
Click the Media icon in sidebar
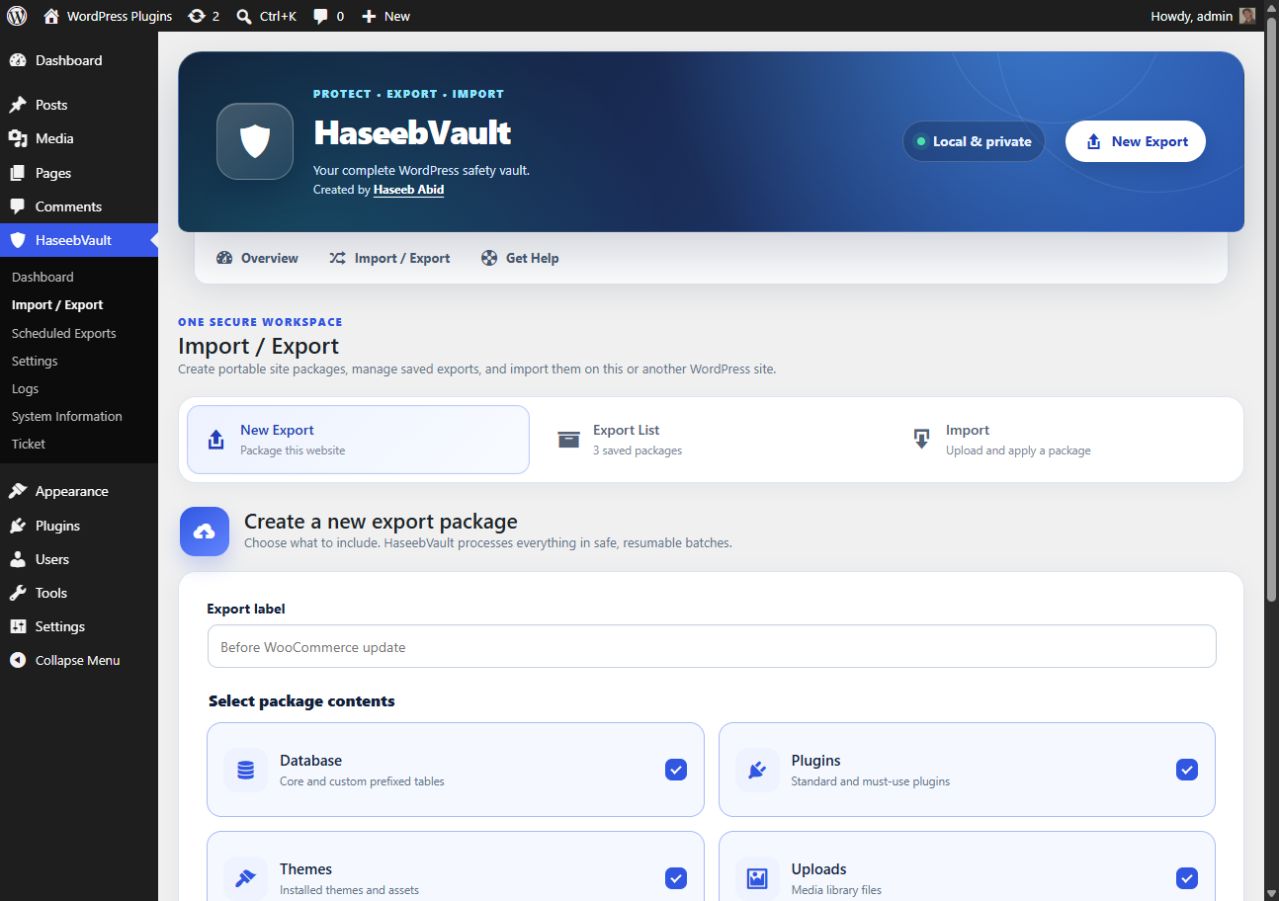pos(18,139)
